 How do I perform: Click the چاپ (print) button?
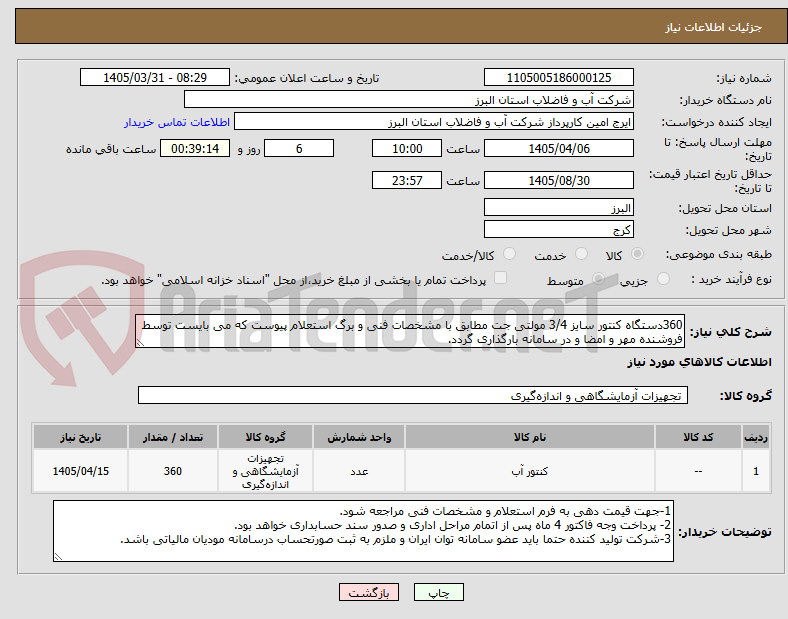pos(438,592)
